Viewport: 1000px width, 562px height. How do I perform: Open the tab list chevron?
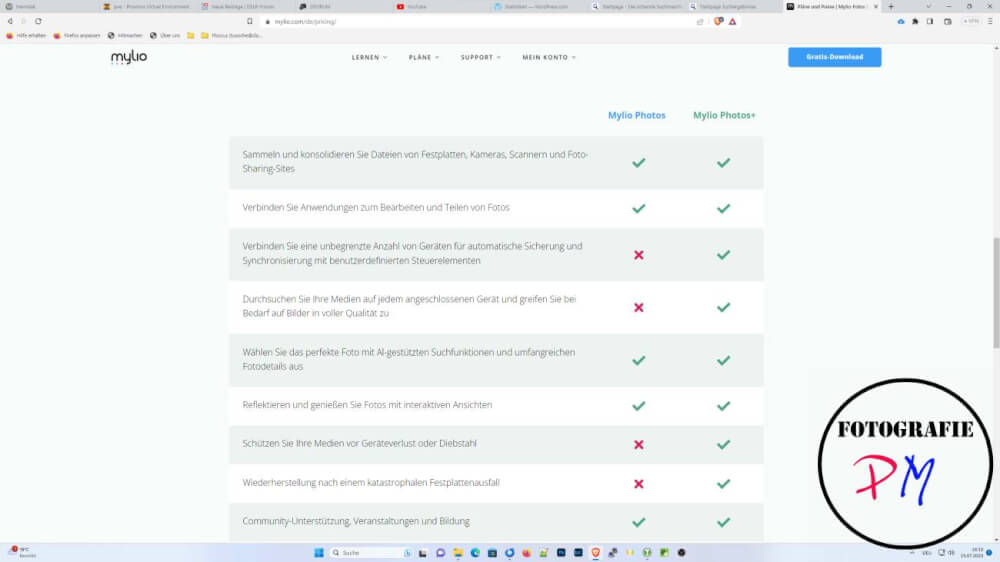click(x=929, y=6)
